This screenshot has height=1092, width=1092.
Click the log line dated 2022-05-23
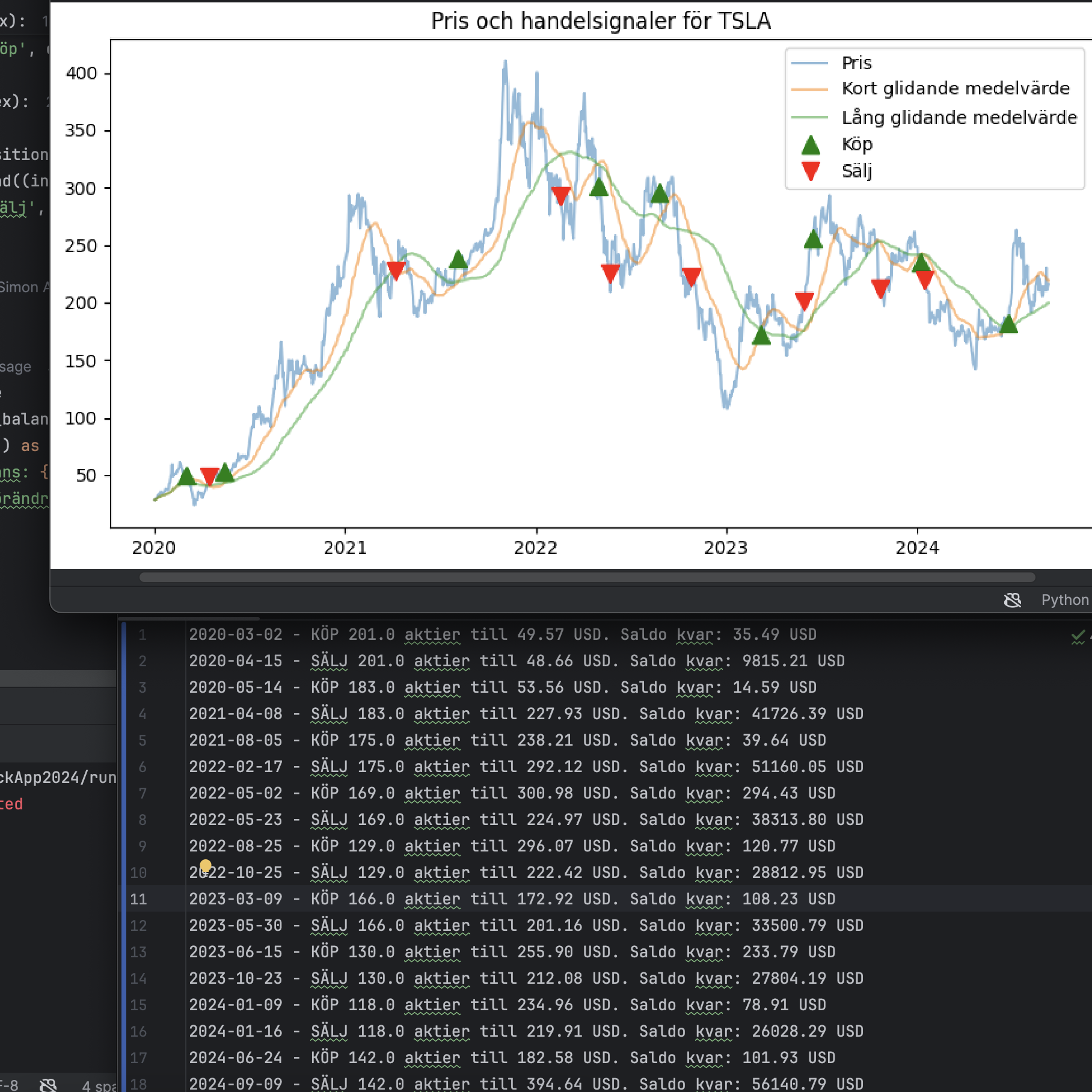click(x=526, y=820)
